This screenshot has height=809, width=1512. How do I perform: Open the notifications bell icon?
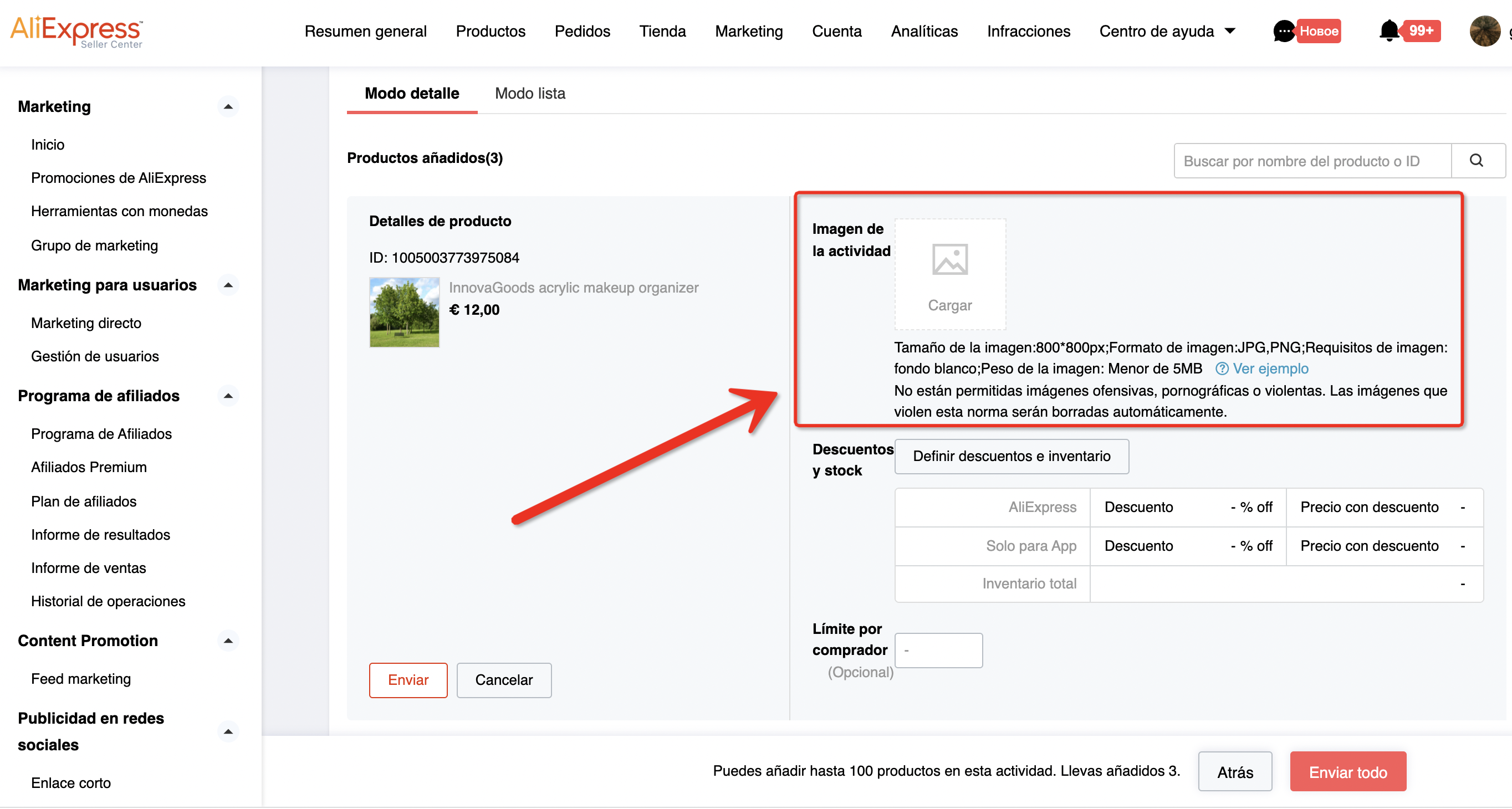coord(1389,30)
